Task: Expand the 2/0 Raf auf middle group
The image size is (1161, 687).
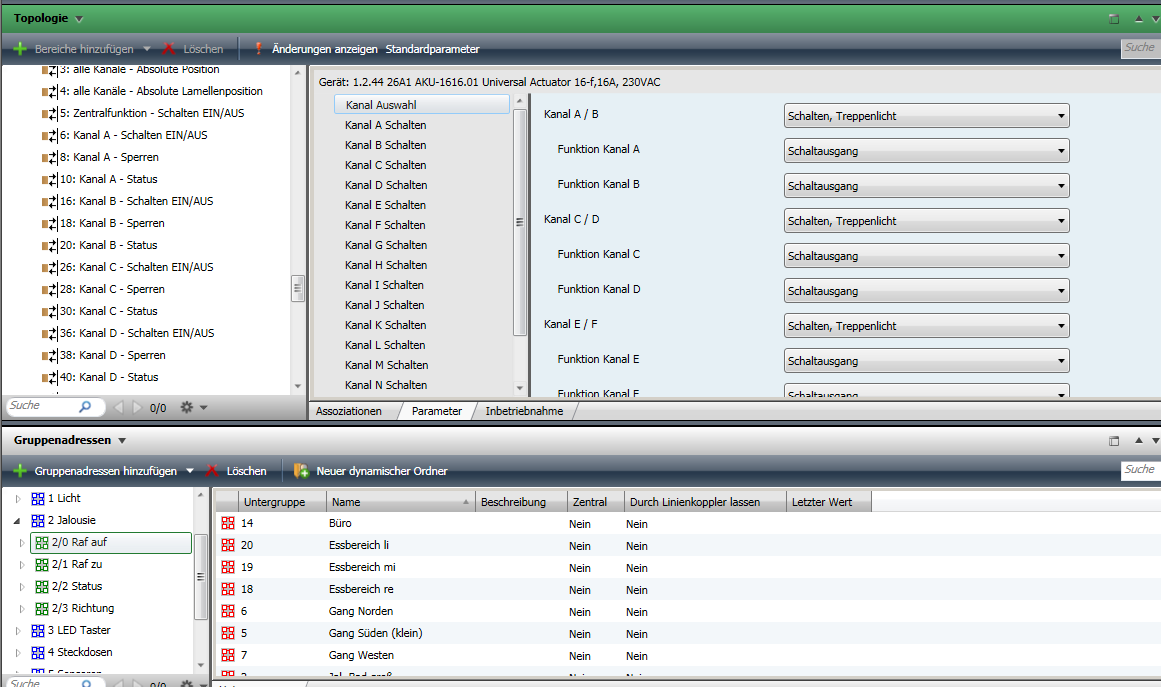Action: pyautogui.click(x=22, y=543)
